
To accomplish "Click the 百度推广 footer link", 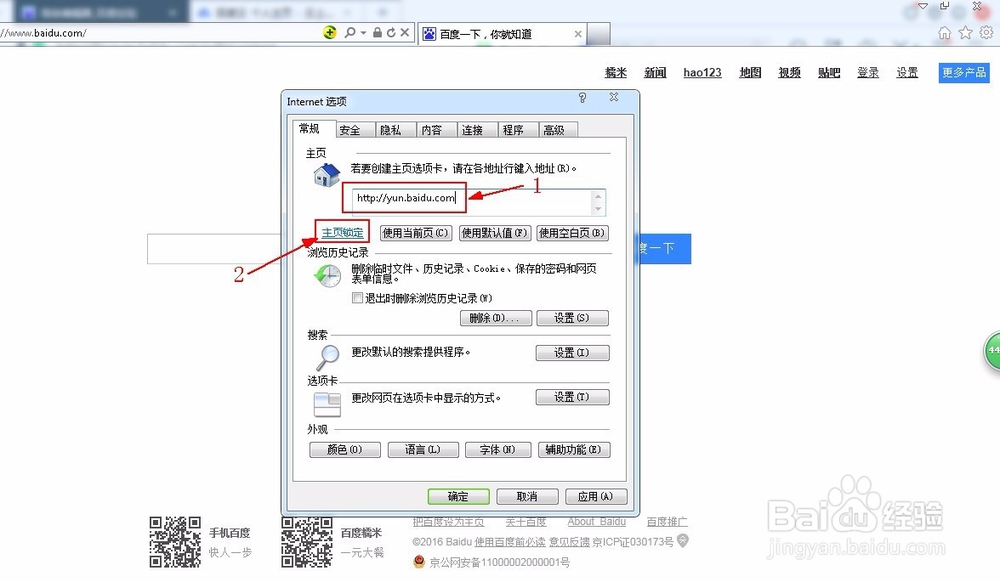I will 667,521.
